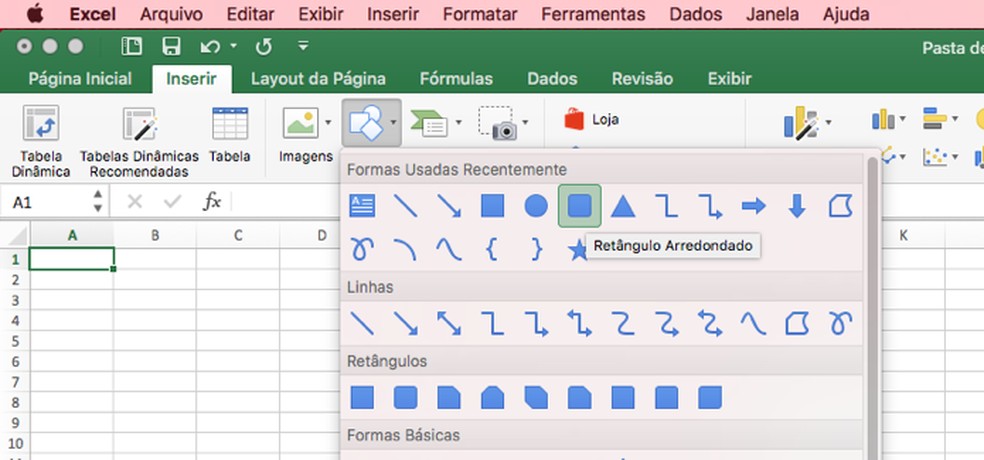Select the Freeform shape in Linhas

click(x=797, y=324)
